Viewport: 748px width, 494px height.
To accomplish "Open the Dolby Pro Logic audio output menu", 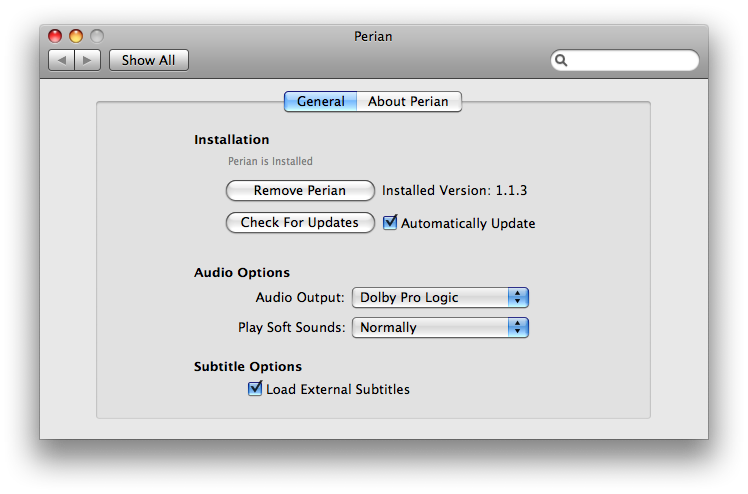I will pyautogui.click(x=430, y=297).
